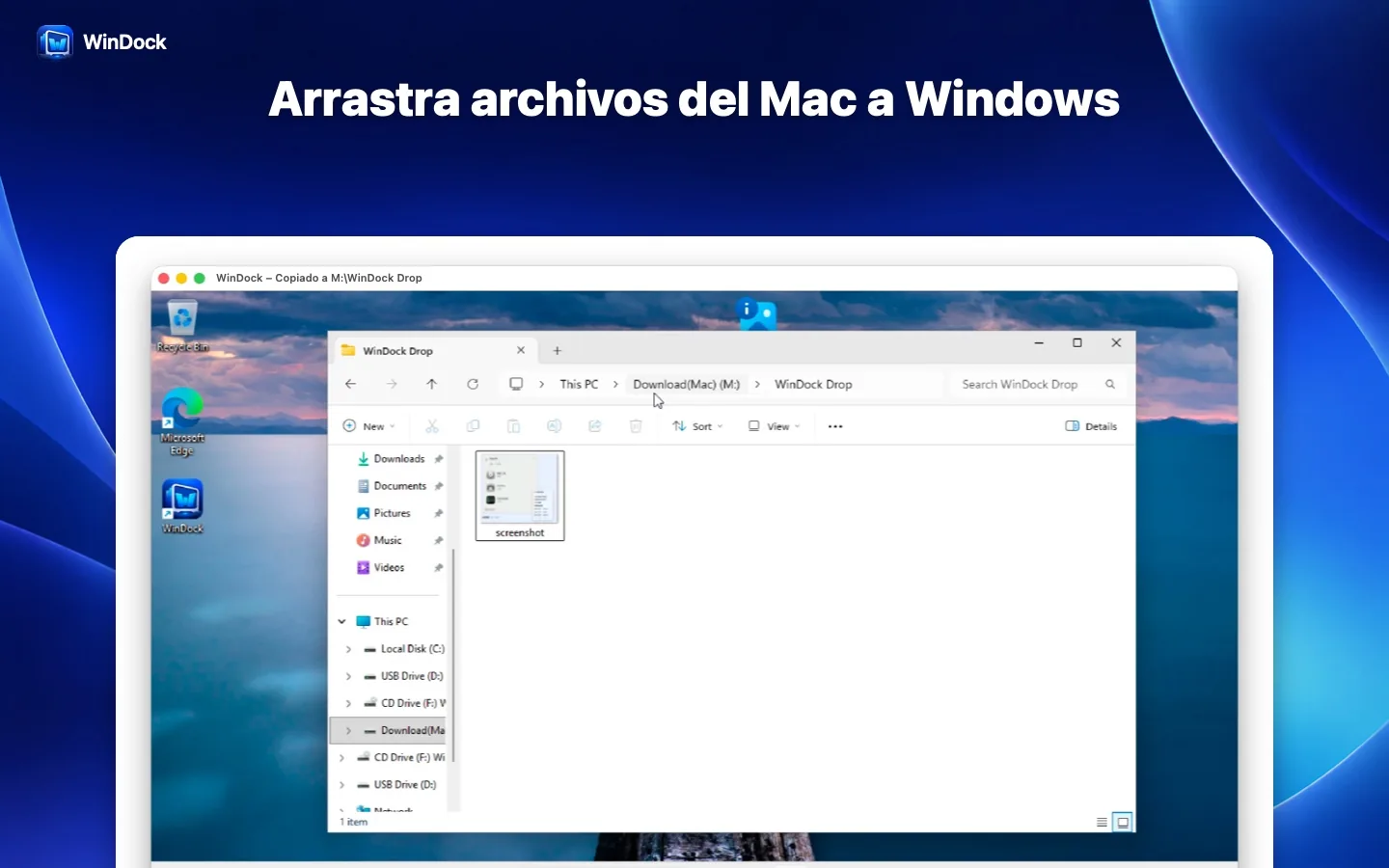Click the Rename toolbar icon
The width and height of the screenshot is (1389, 868).
point(554,426)
